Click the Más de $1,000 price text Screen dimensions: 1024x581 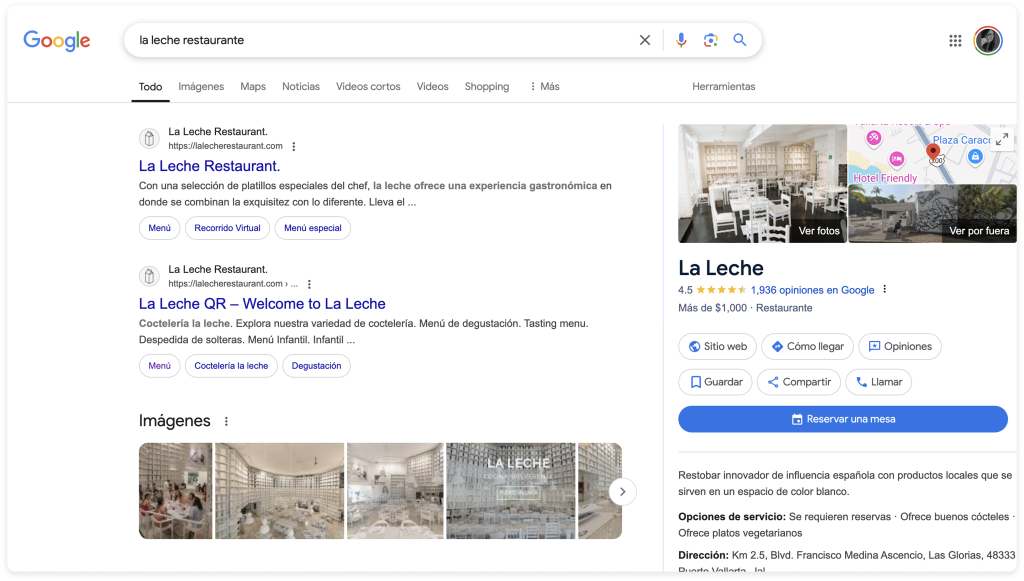[712, 307]
